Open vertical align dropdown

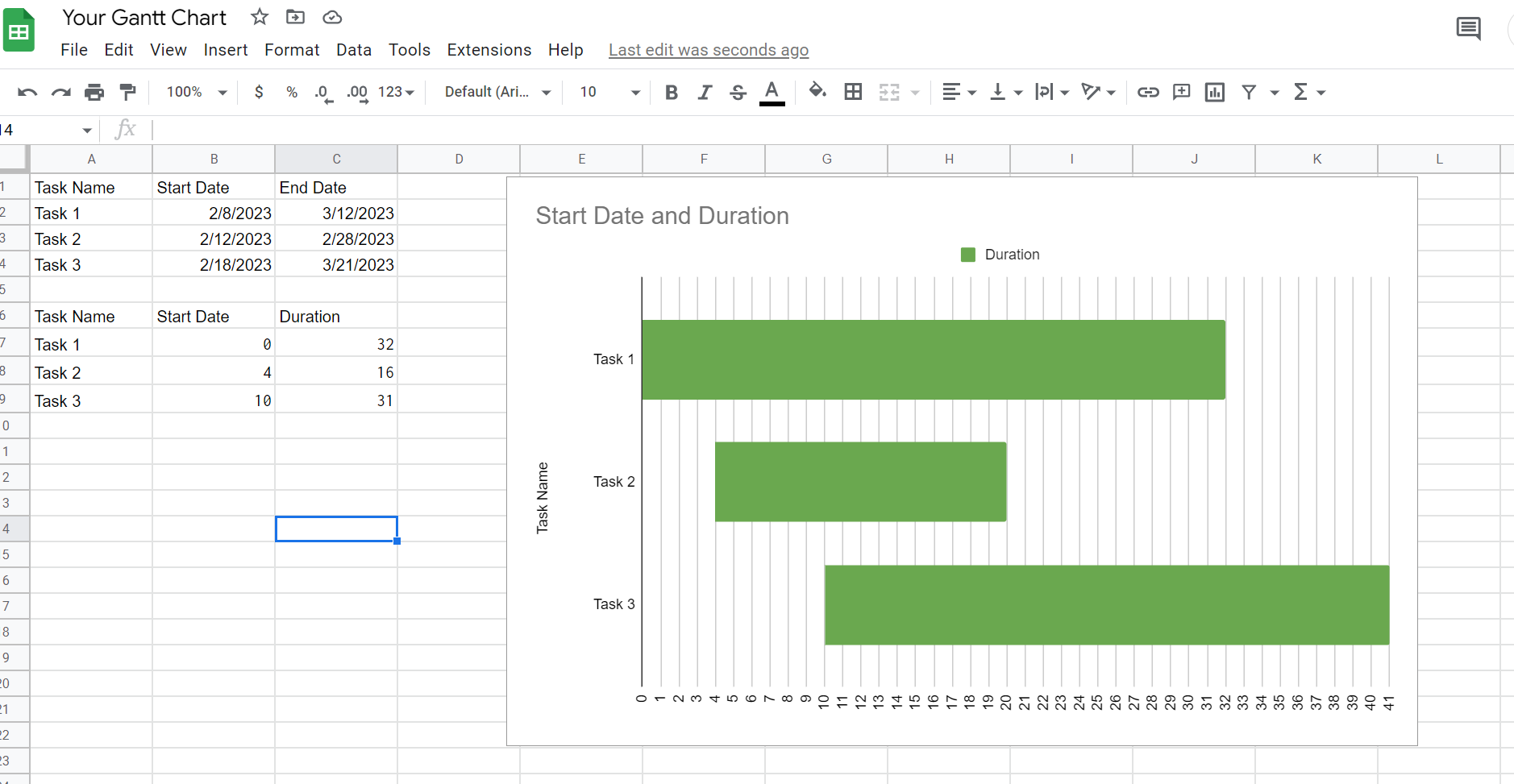1005,92
